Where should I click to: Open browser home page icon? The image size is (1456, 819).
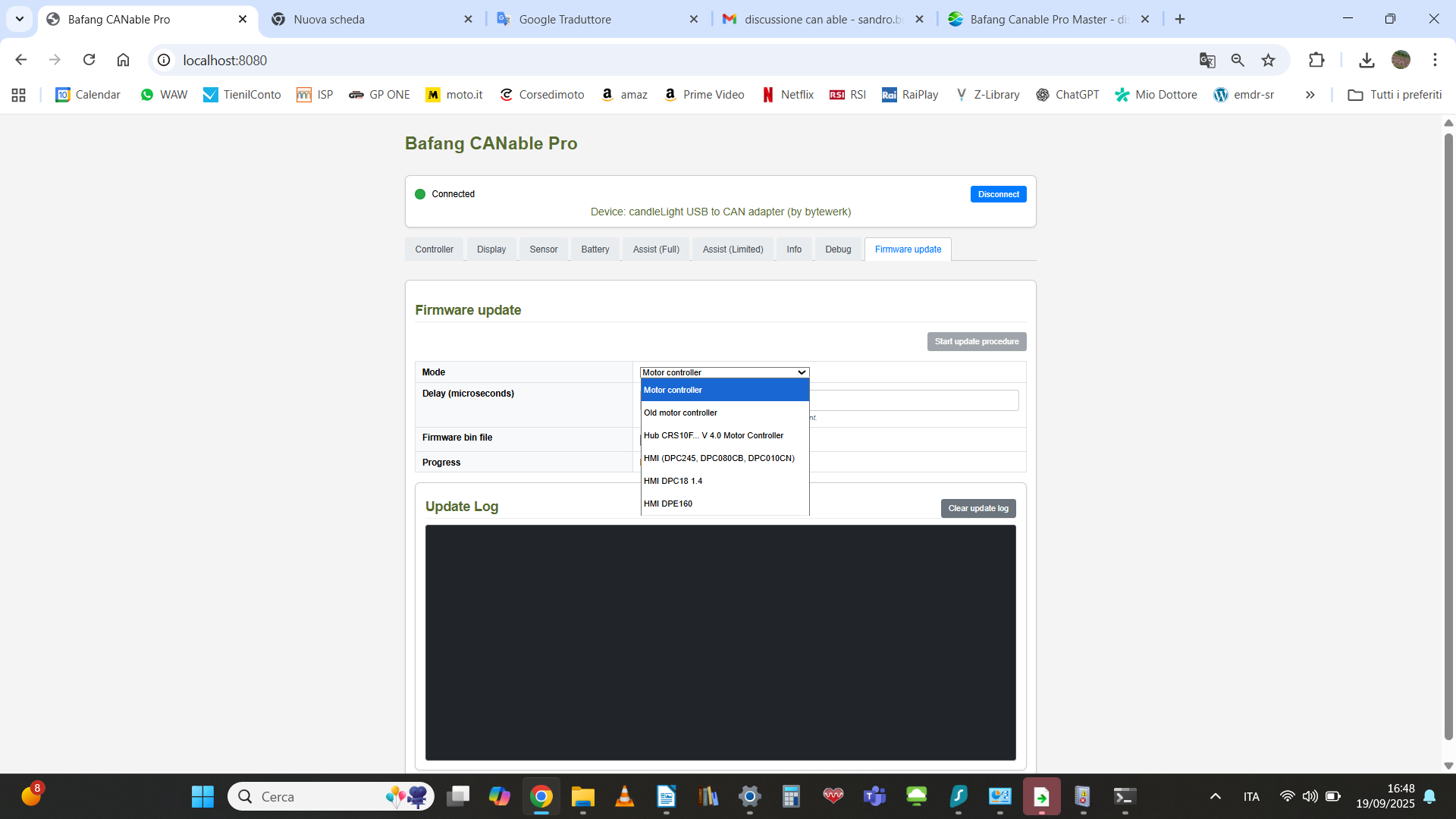coord(123,60)
